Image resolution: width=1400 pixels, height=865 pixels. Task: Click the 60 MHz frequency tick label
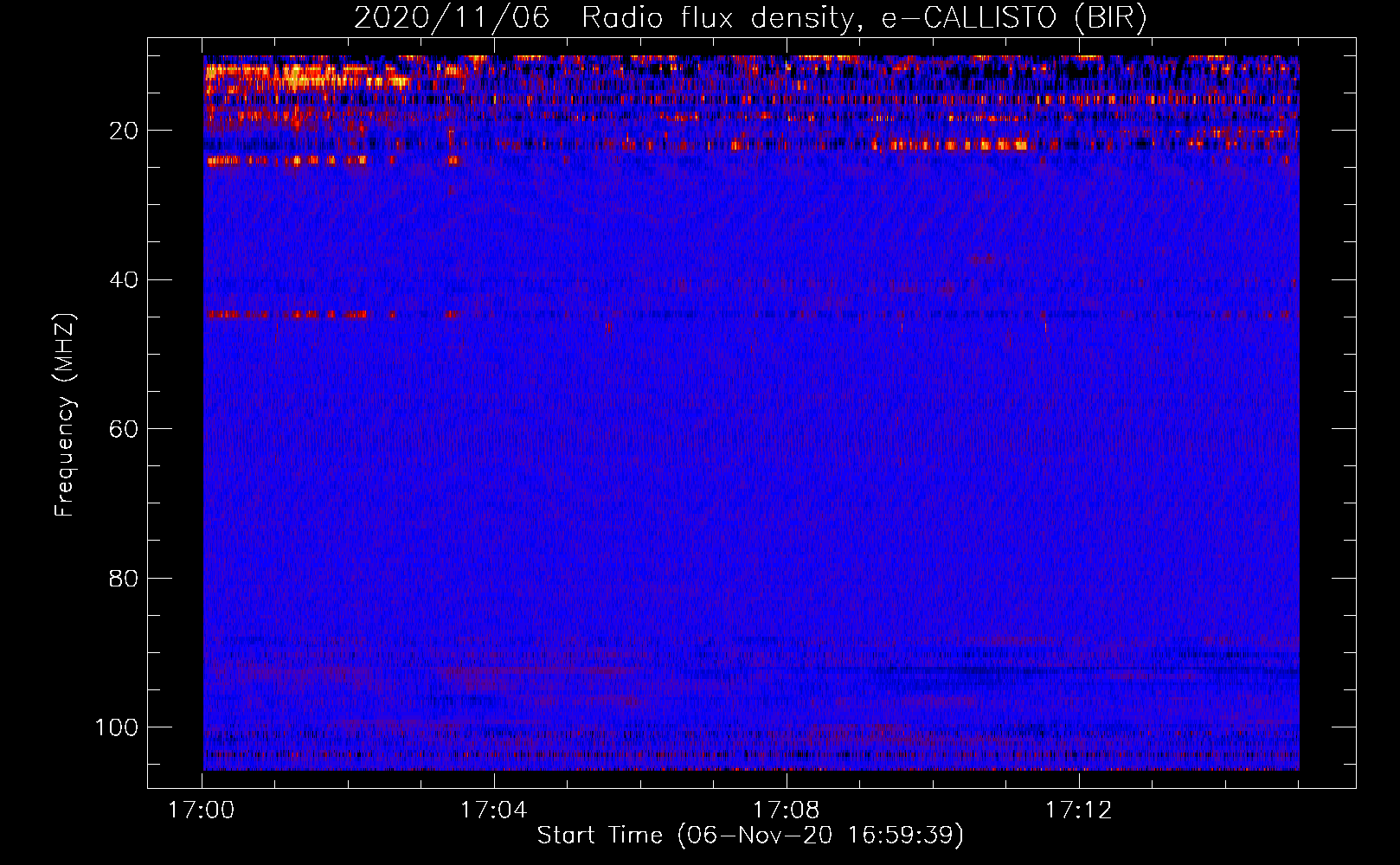click(x=123, y=429)
